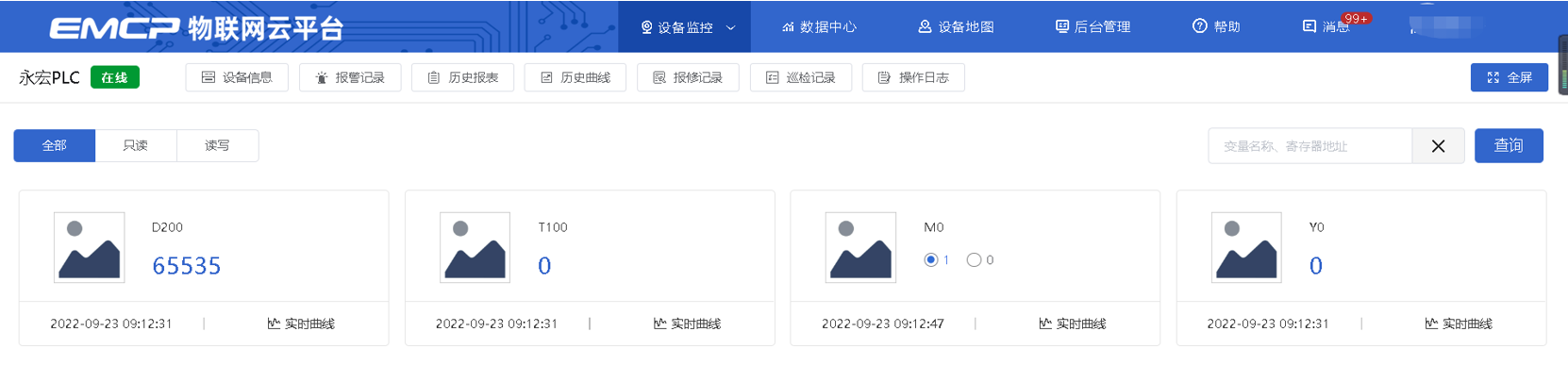Focus the 变量名称、寄存器地址 search field
Image resolution: width=1568 pixels, height=365 pixels.
[x=1309, y=146]
